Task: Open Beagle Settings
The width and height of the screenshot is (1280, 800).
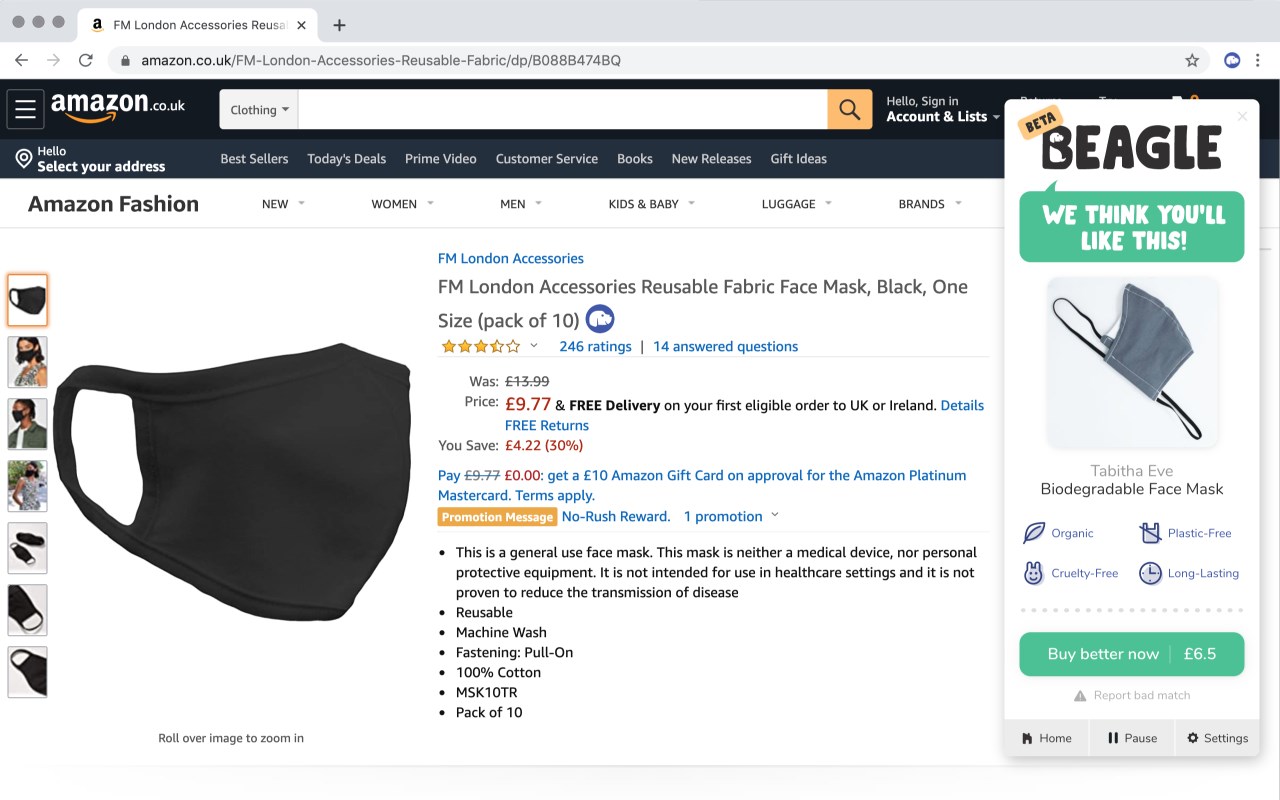Action: pyautogui.click(x=1217, y=738)
